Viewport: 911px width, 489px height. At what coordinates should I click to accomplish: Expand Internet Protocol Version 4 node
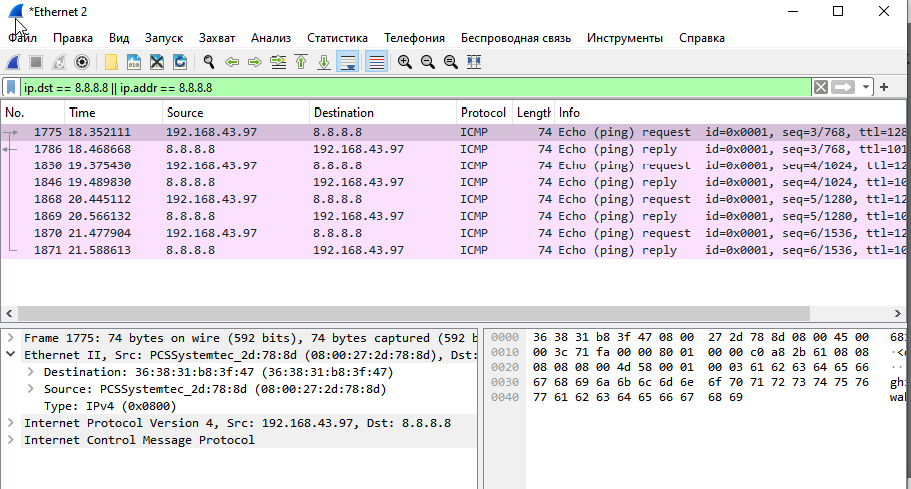[10, 422]
